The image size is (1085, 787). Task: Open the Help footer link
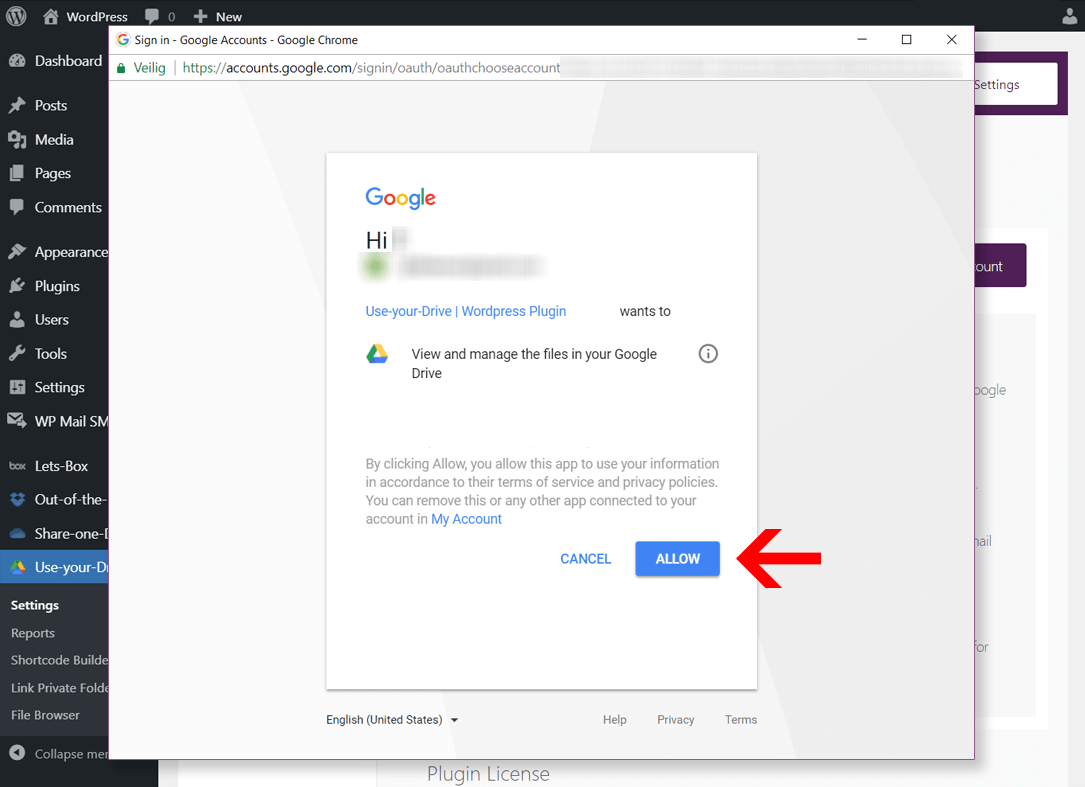(614, 720)
